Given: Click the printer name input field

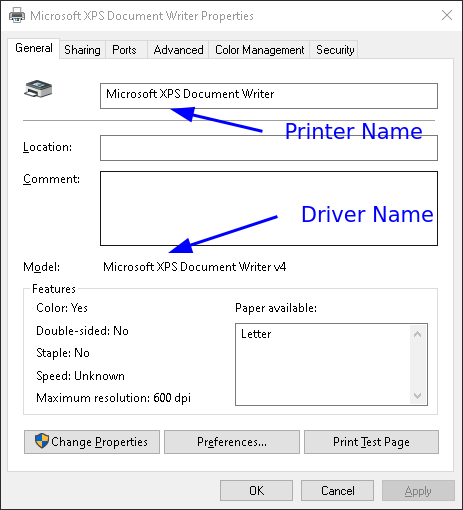Looking at the screenshot, I should click(x=269, y=96).
